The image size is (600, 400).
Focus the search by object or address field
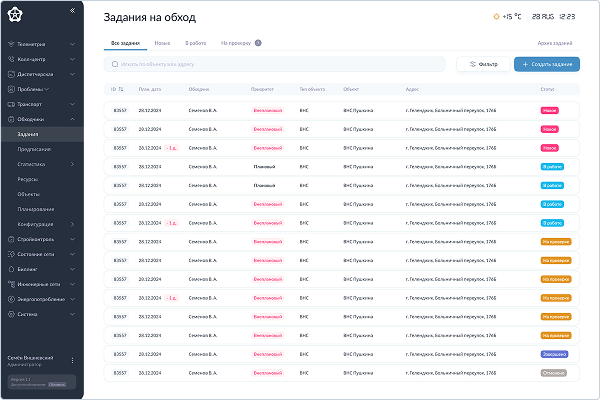coord(274,64)
